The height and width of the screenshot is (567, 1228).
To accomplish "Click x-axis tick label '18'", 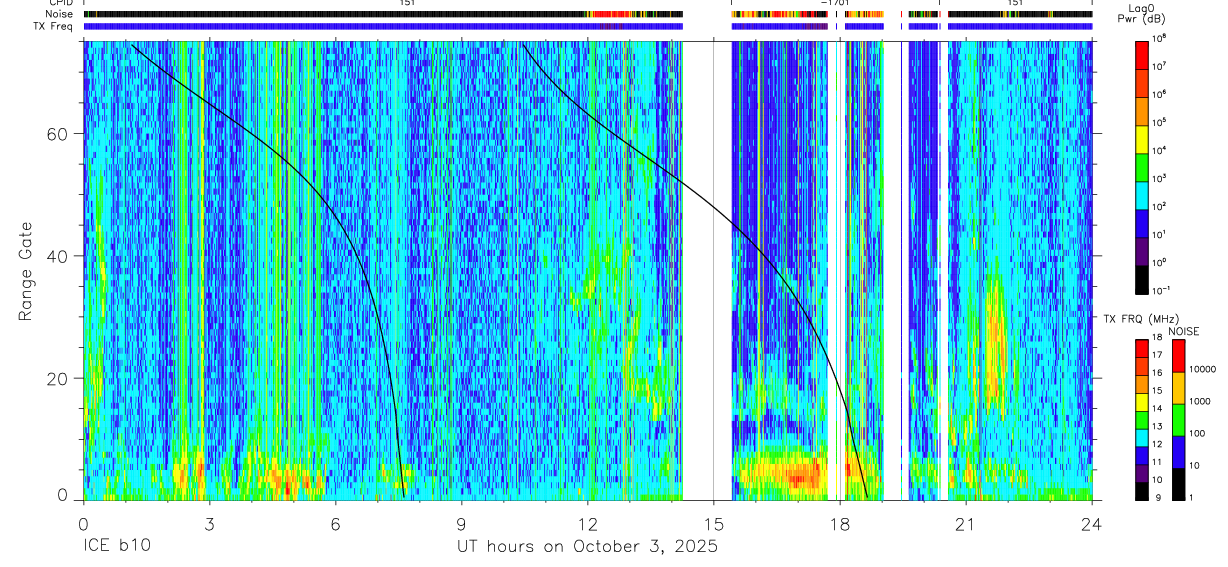I will (x=839, y=523).
